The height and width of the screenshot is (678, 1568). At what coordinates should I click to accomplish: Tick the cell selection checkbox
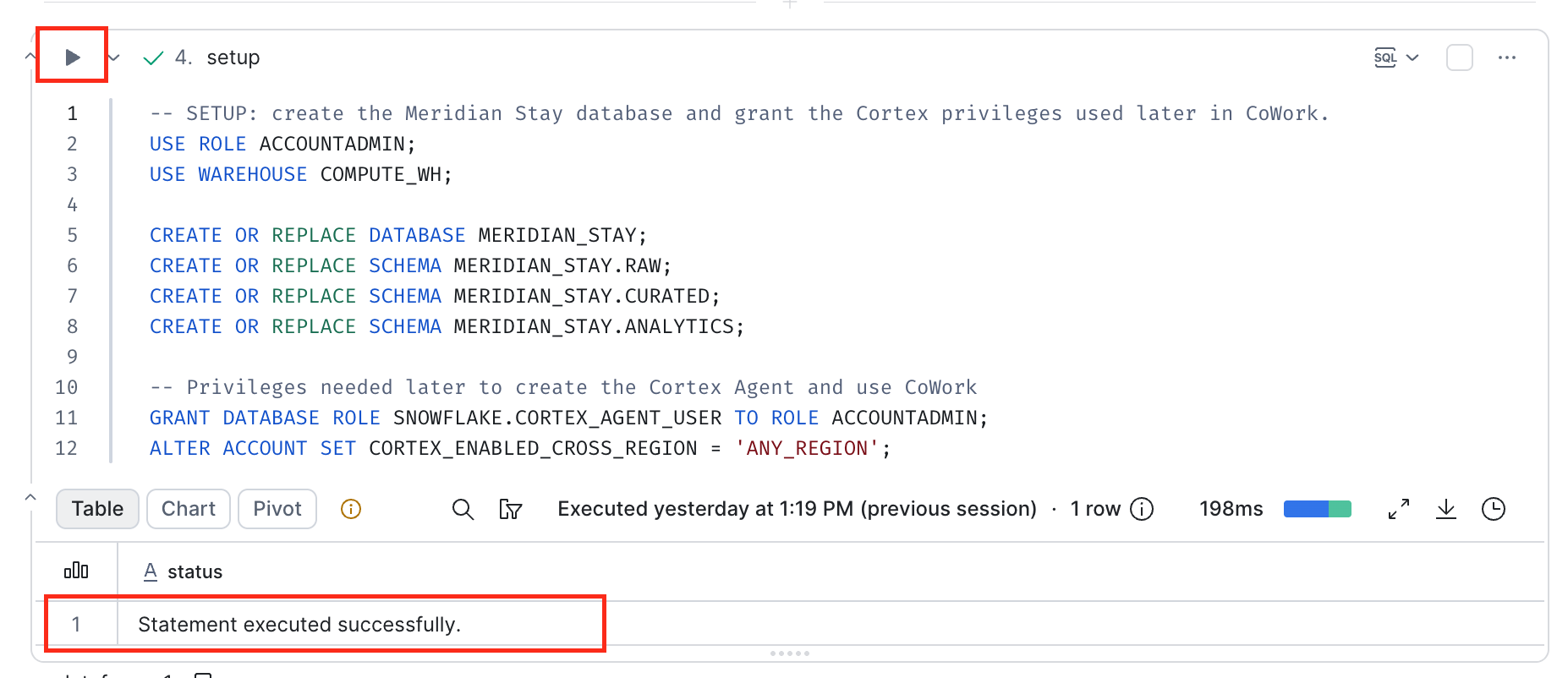(x=1460, y=57)
